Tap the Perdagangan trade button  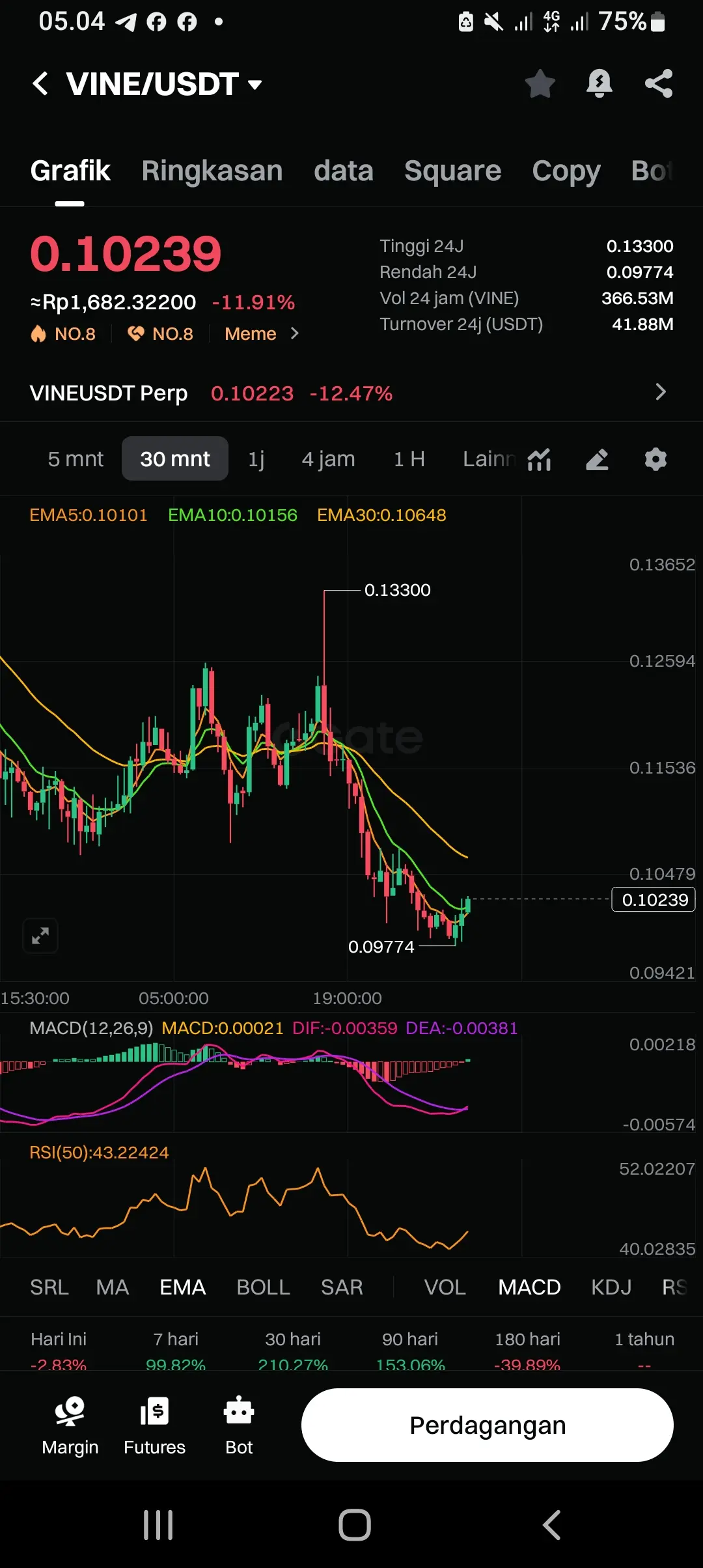point(487,1425)
